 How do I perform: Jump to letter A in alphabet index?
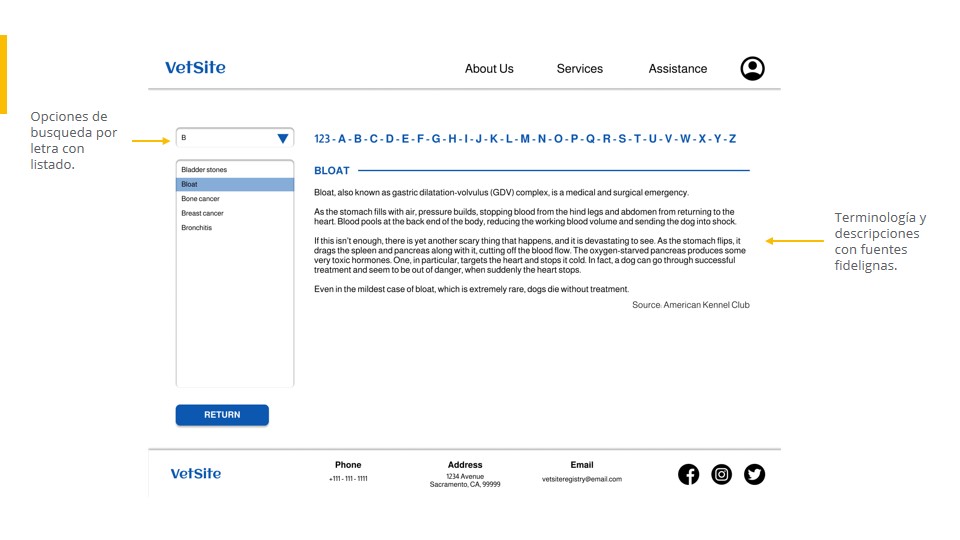pos(342,139)
